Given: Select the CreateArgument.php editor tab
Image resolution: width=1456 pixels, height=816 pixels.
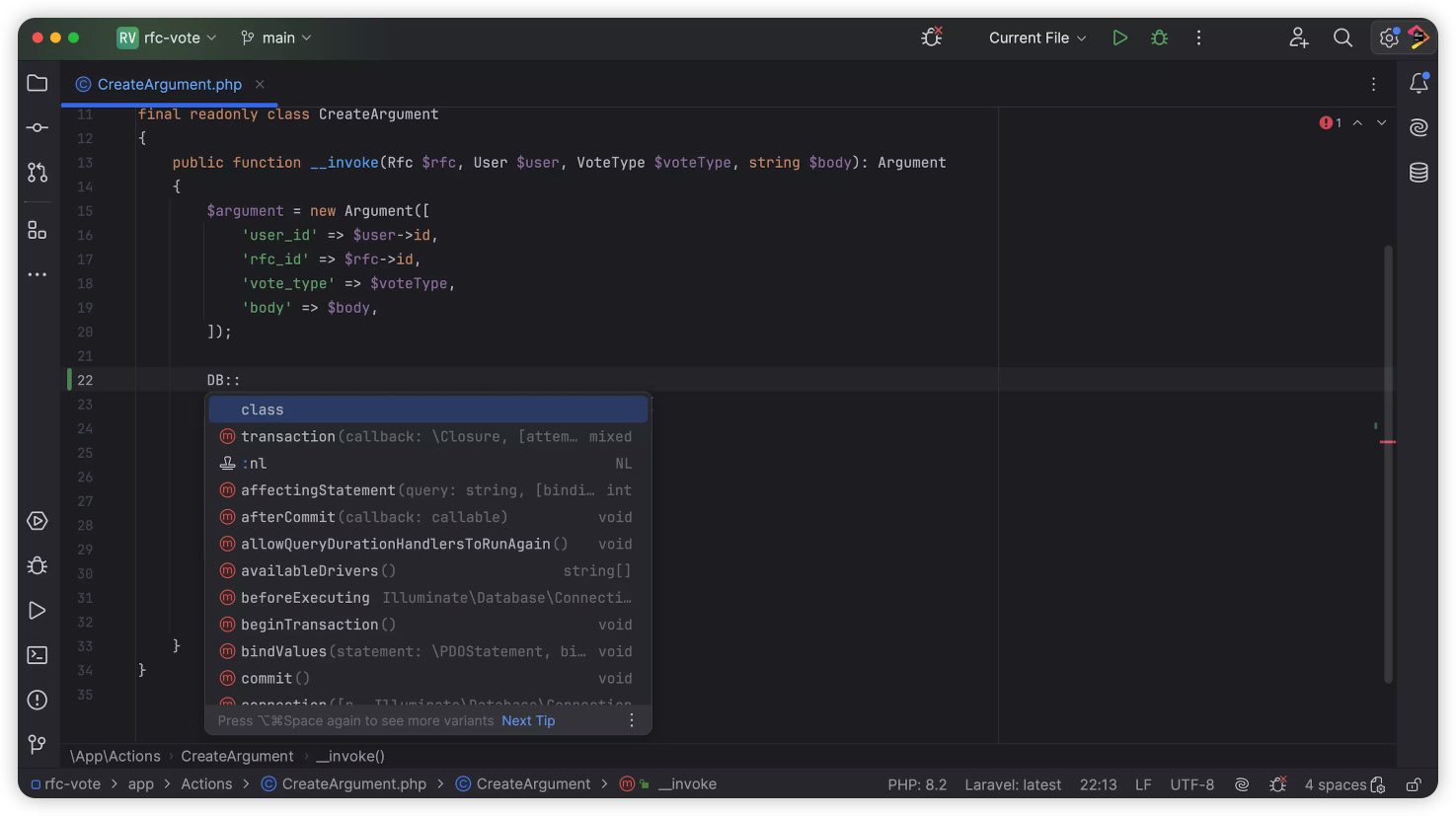Looking at the screenshot, I should 169,85.
